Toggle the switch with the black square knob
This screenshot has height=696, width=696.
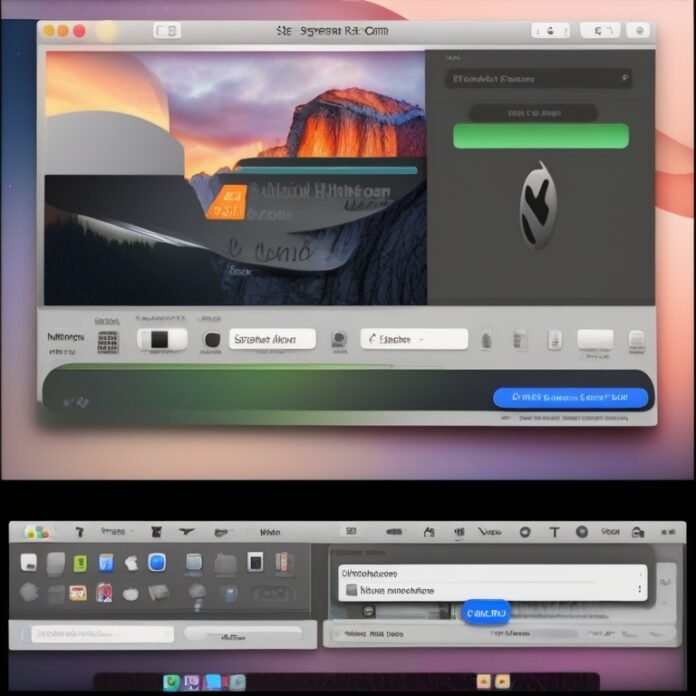(x=162, y=340)
